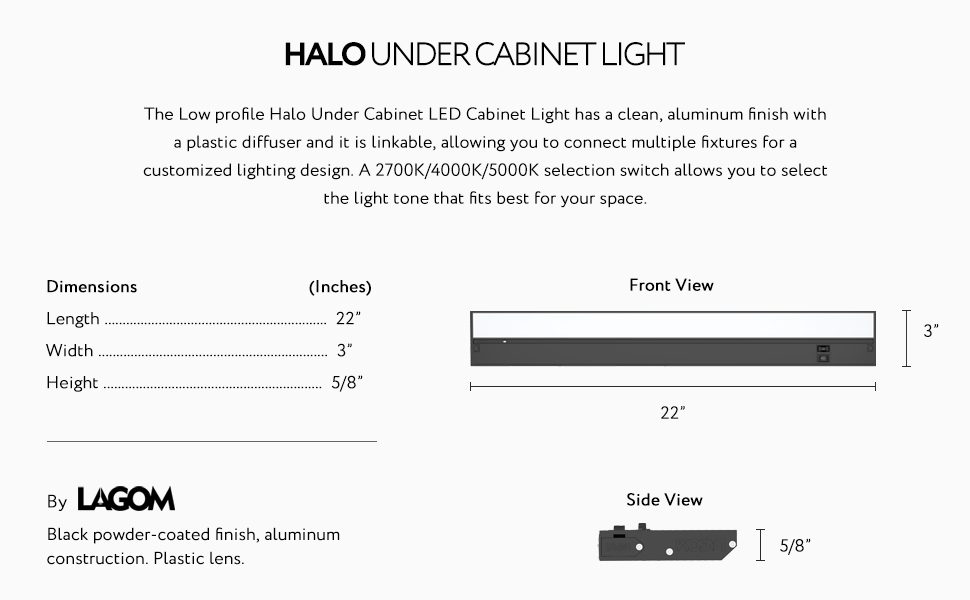Click the "Side View" label

(x=664, y=500)
